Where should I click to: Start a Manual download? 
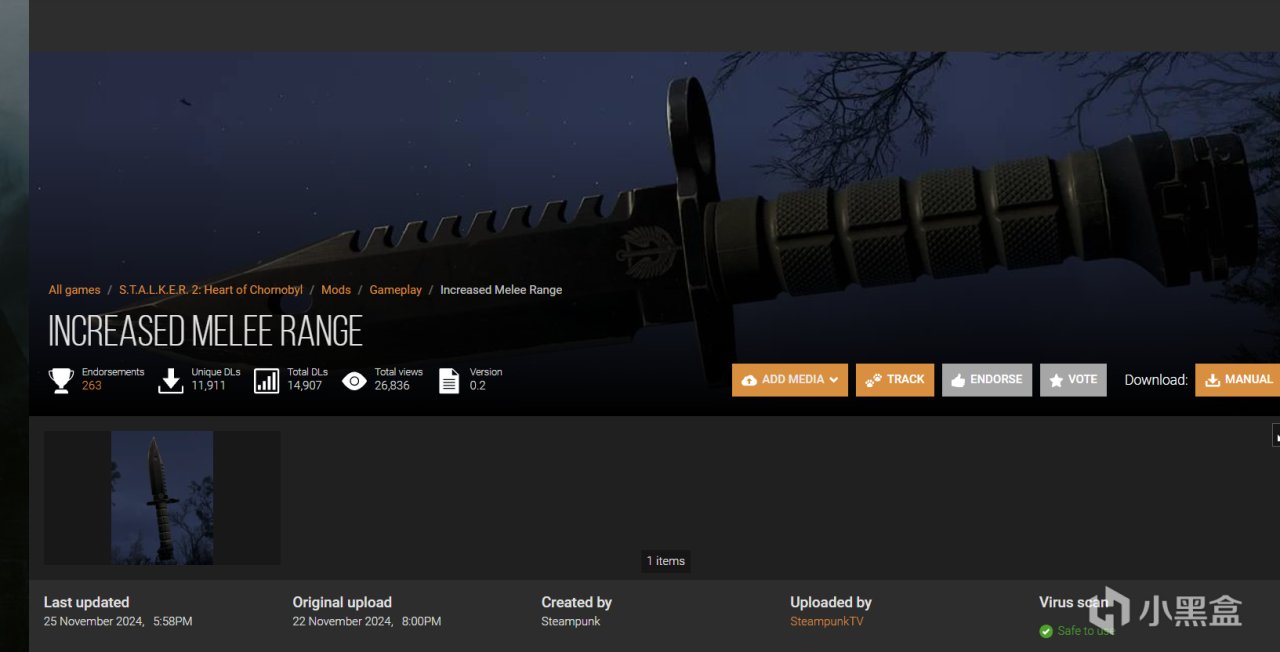click(1238, 380)
